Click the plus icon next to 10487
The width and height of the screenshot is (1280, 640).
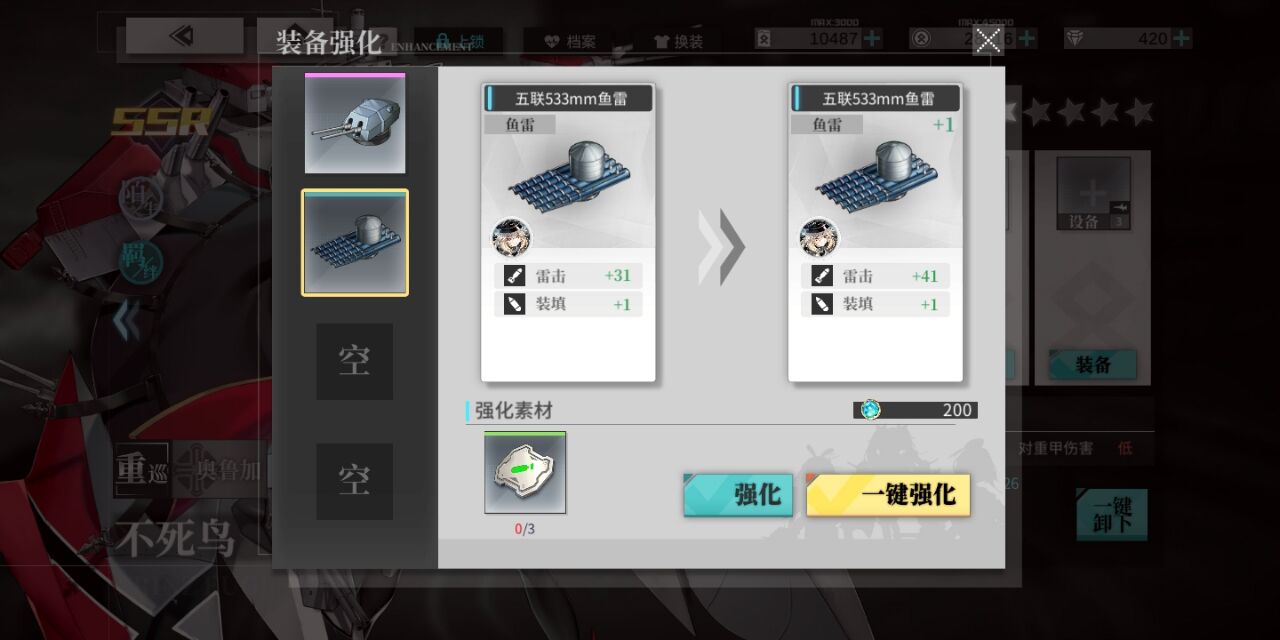[x=872, y=38]
